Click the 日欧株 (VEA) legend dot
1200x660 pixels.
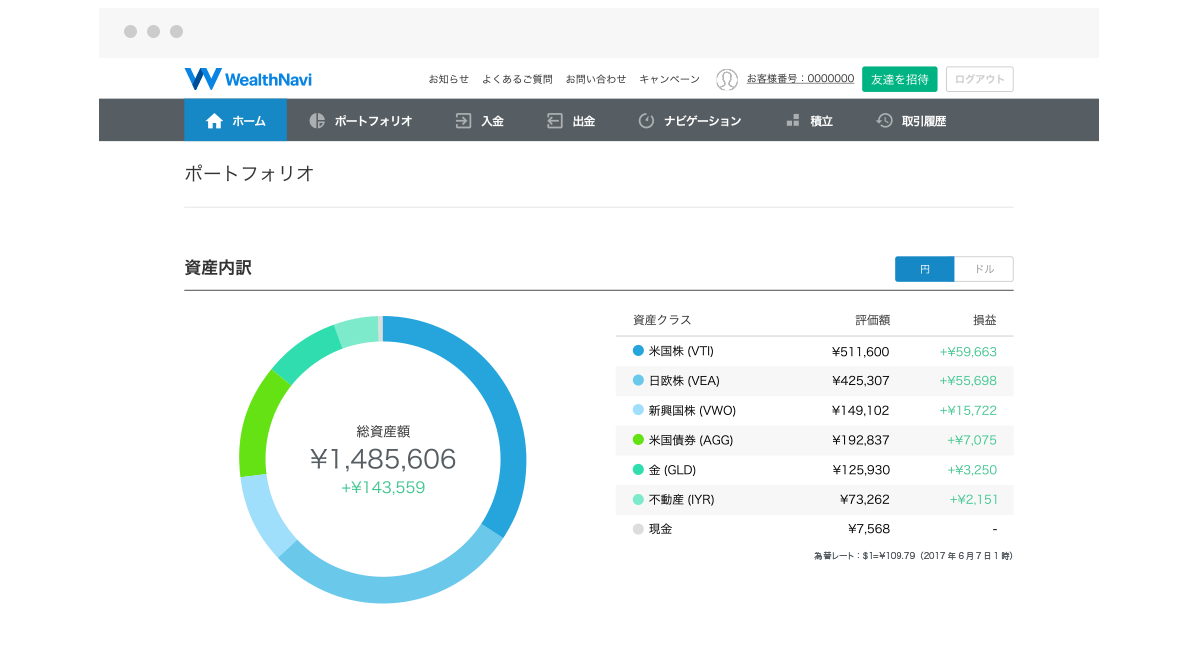pyautogui.click(x=638, y=380)
